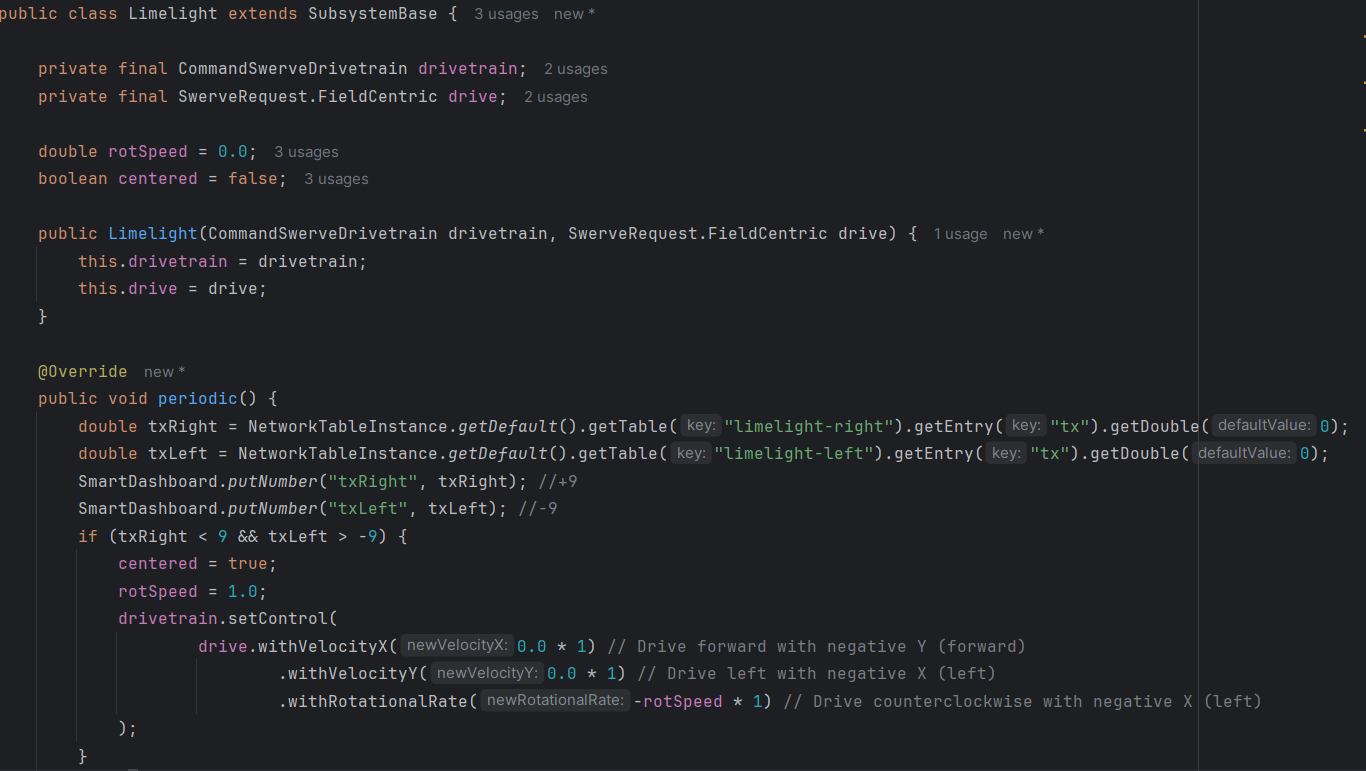Viewport: 1366px width, 771px height.
Task: Click "getEntry" on the txRight declaration line
Action: 954,426
